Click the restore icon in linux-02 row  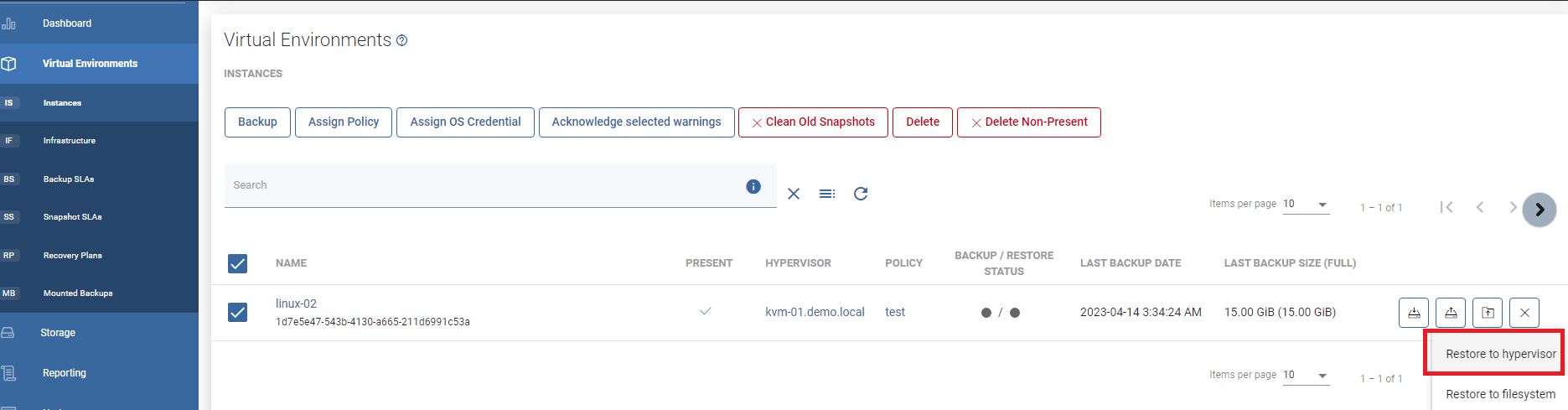point(1451,313)
